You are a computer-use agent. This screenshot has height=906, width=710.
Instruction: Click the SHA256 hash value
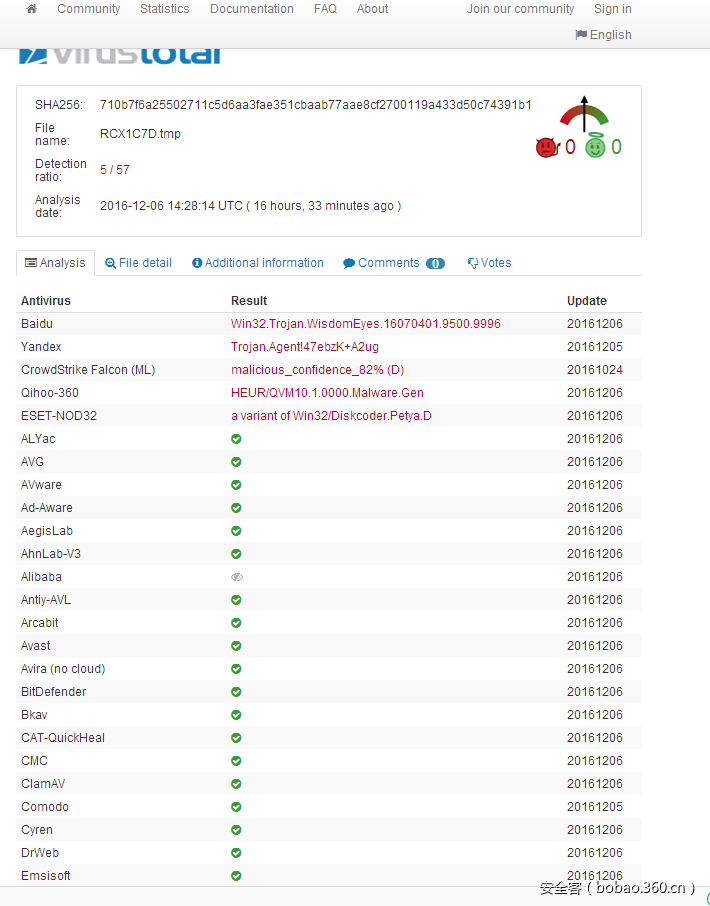[x=315, y=105]
